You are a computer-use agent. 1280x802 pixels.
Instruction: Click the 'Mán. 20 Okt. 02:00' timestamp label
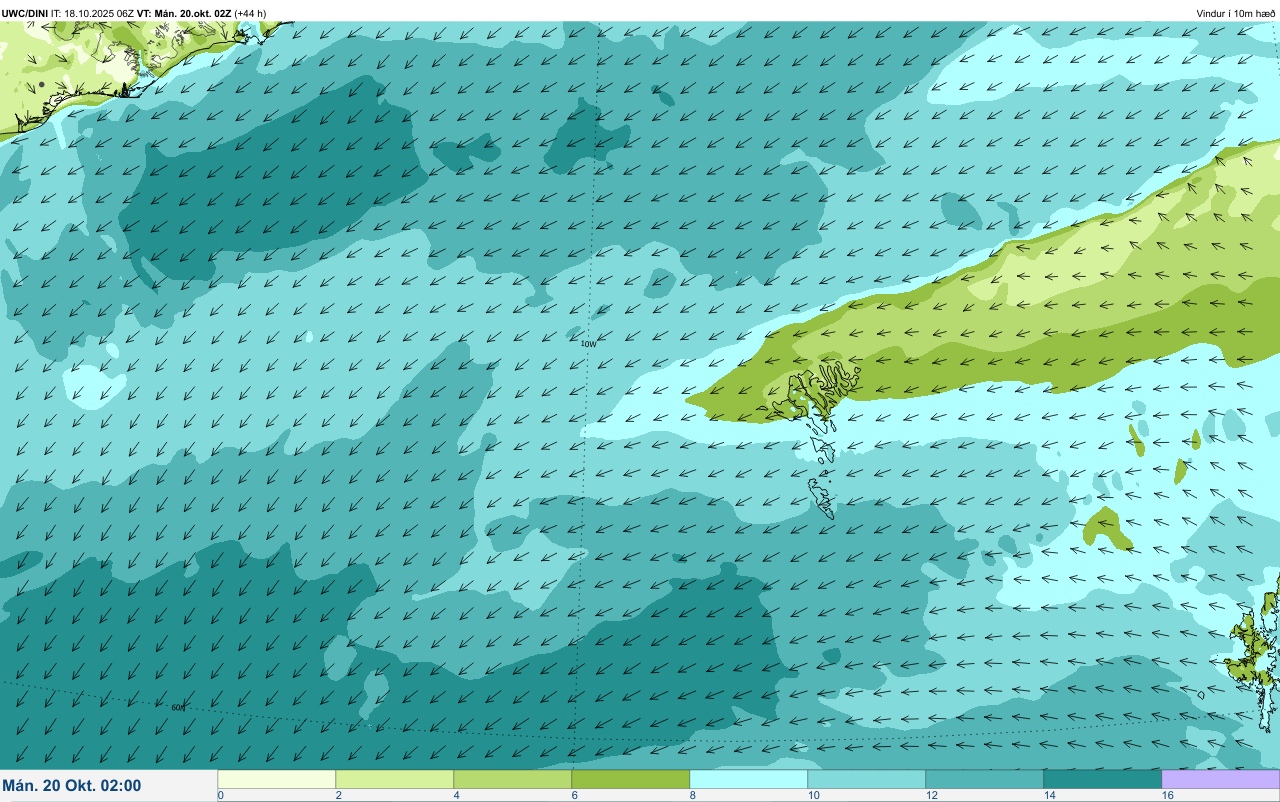click(72, 786)
